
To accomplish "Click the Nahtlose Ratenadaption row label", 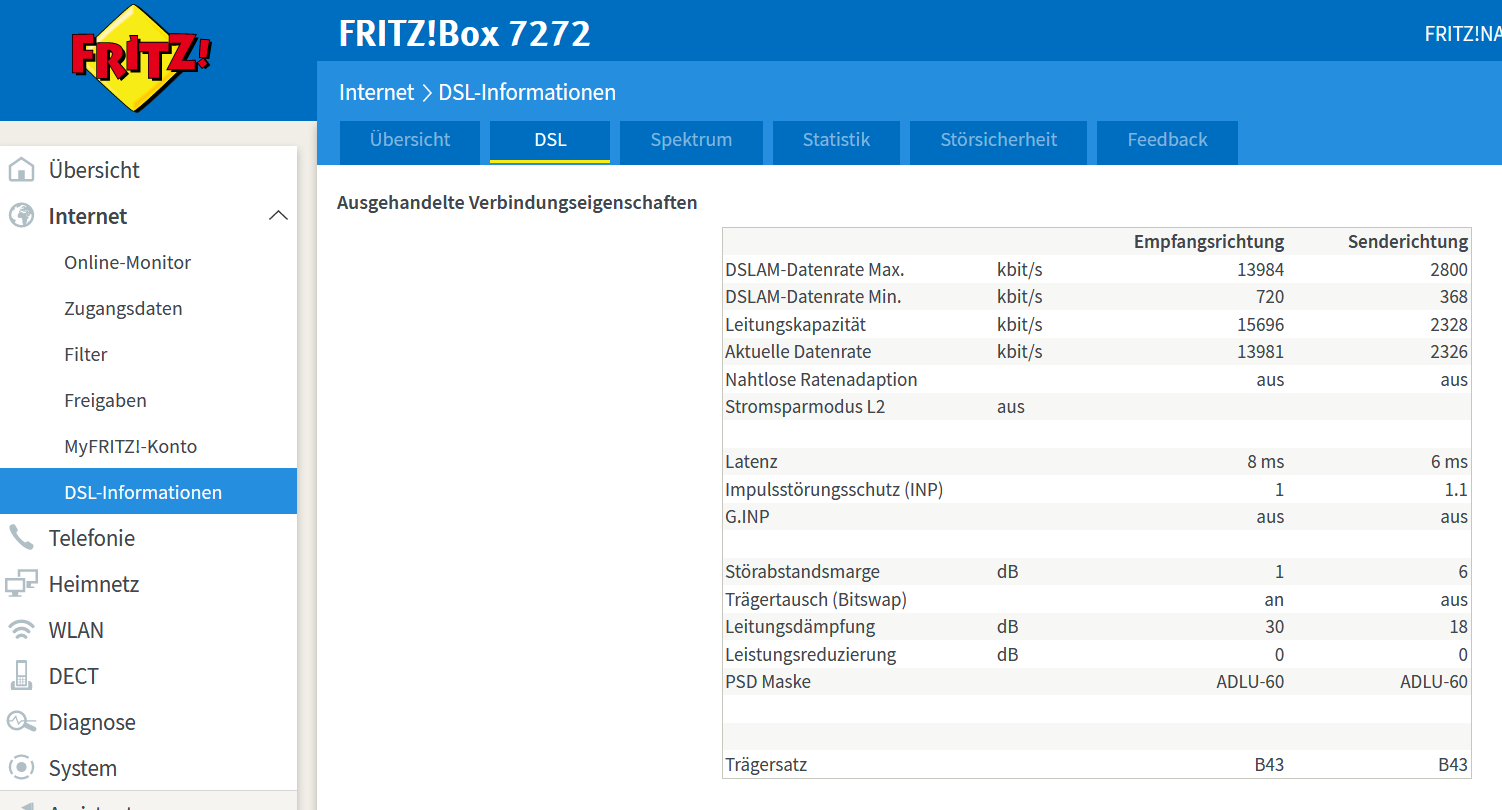I will click(821, 380).
